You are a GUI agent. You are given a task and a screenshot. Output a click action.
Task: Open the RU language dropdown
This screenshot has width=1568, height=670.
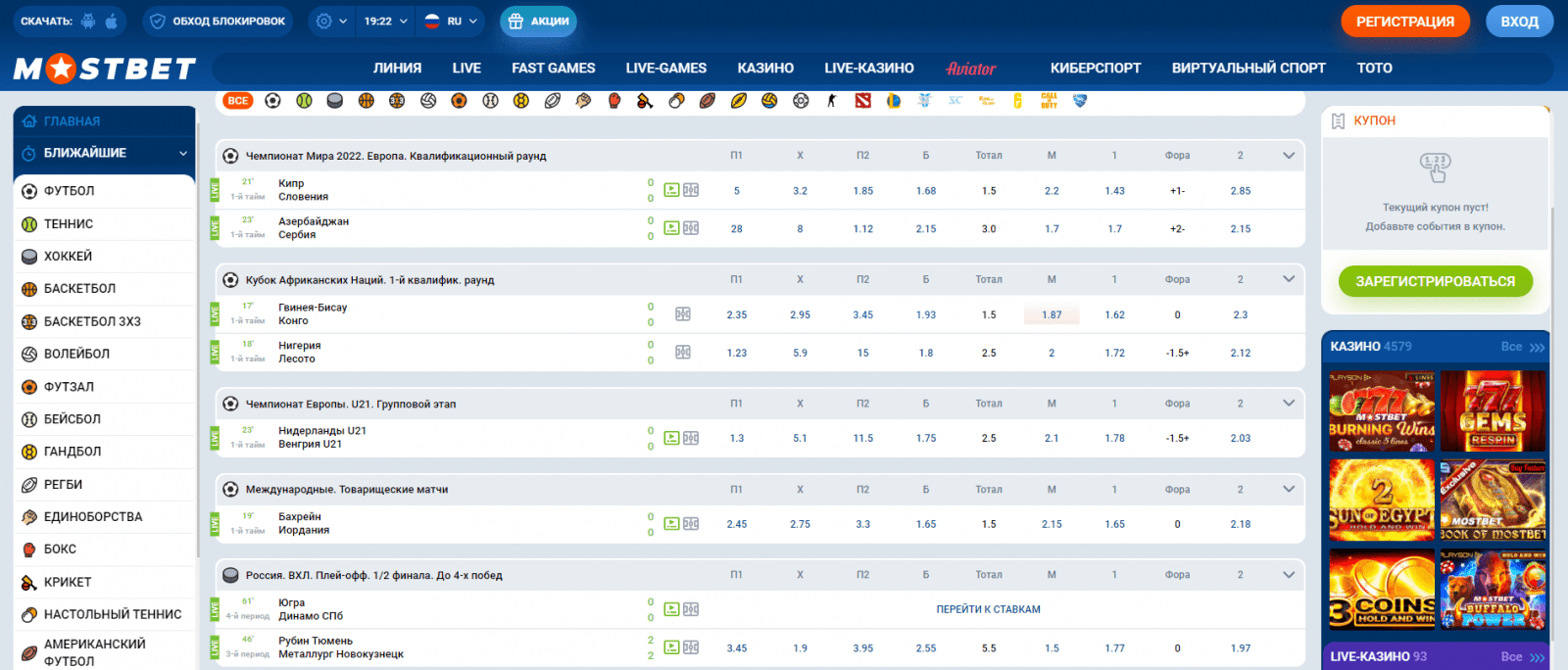451,21
